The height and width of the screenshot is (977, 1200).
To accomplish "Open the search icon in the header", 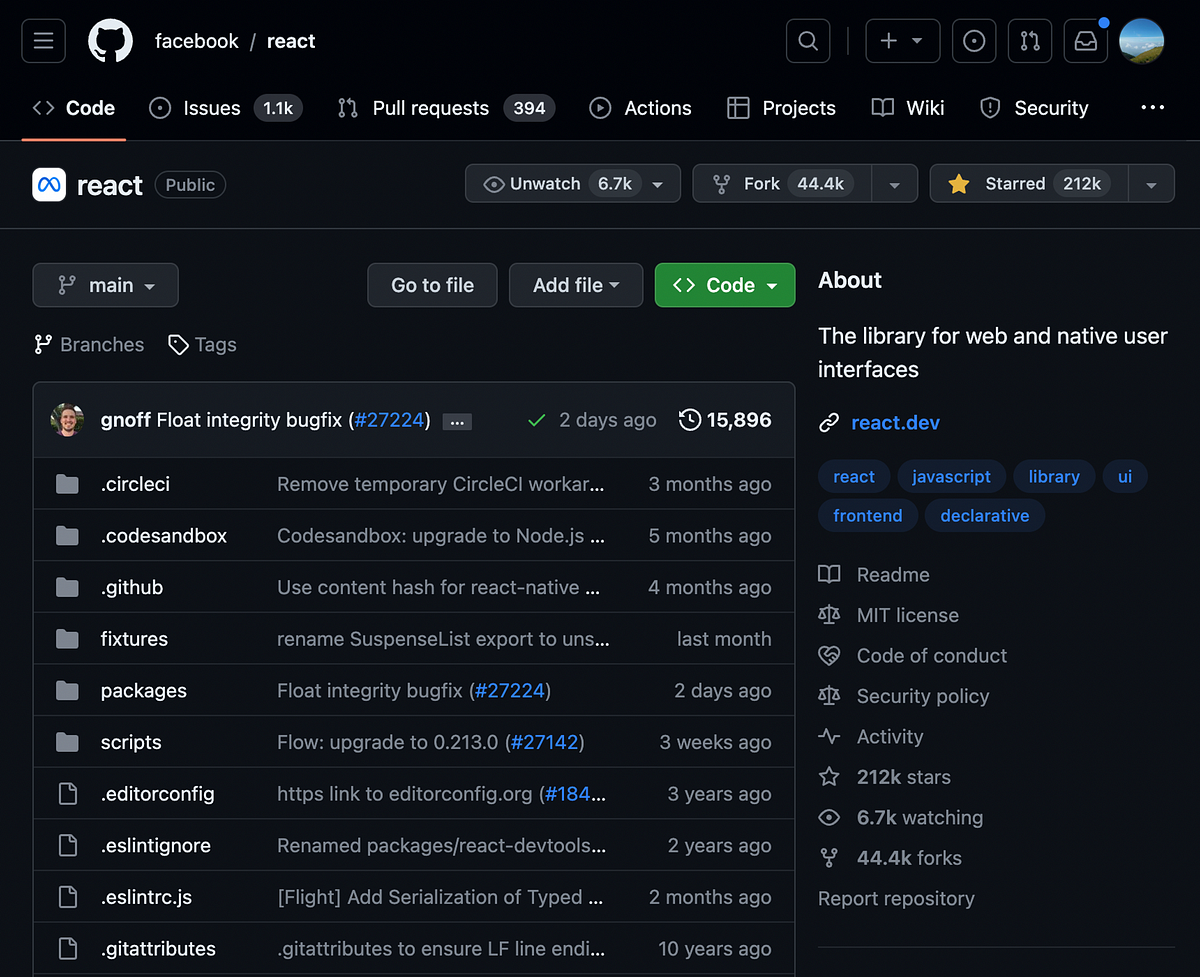I will (807, 41).
